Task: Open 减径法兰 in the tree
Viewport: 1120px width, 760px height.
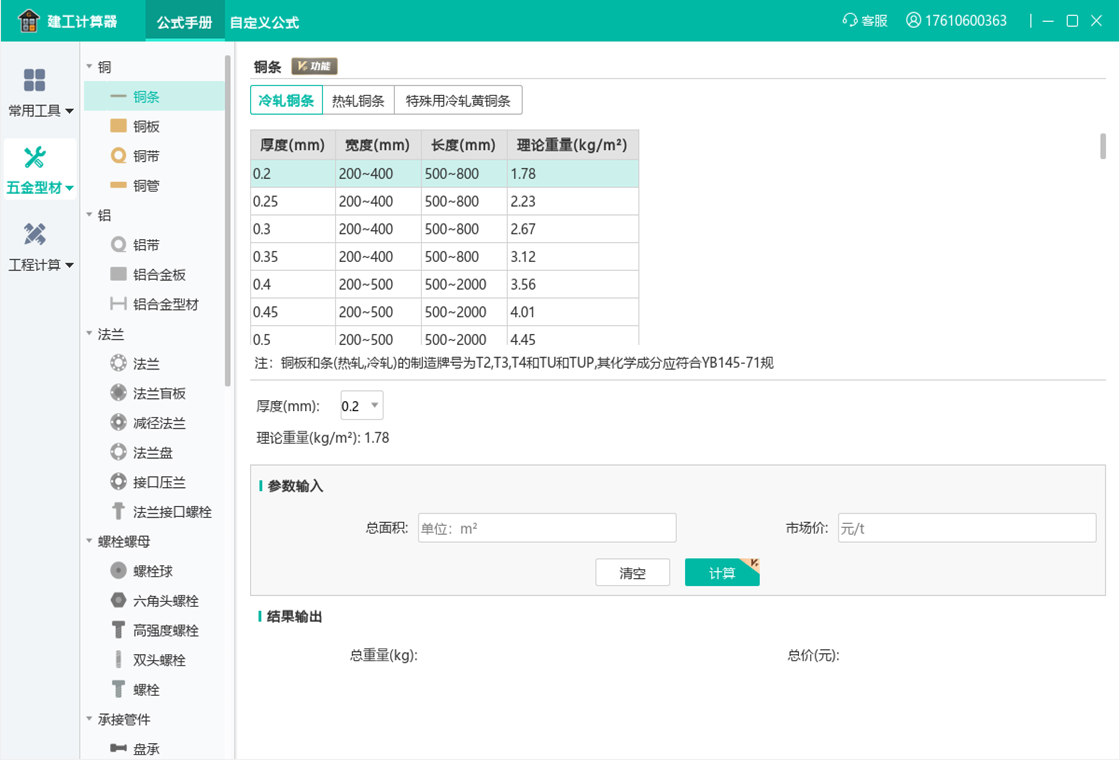Action: pos(159,423)
